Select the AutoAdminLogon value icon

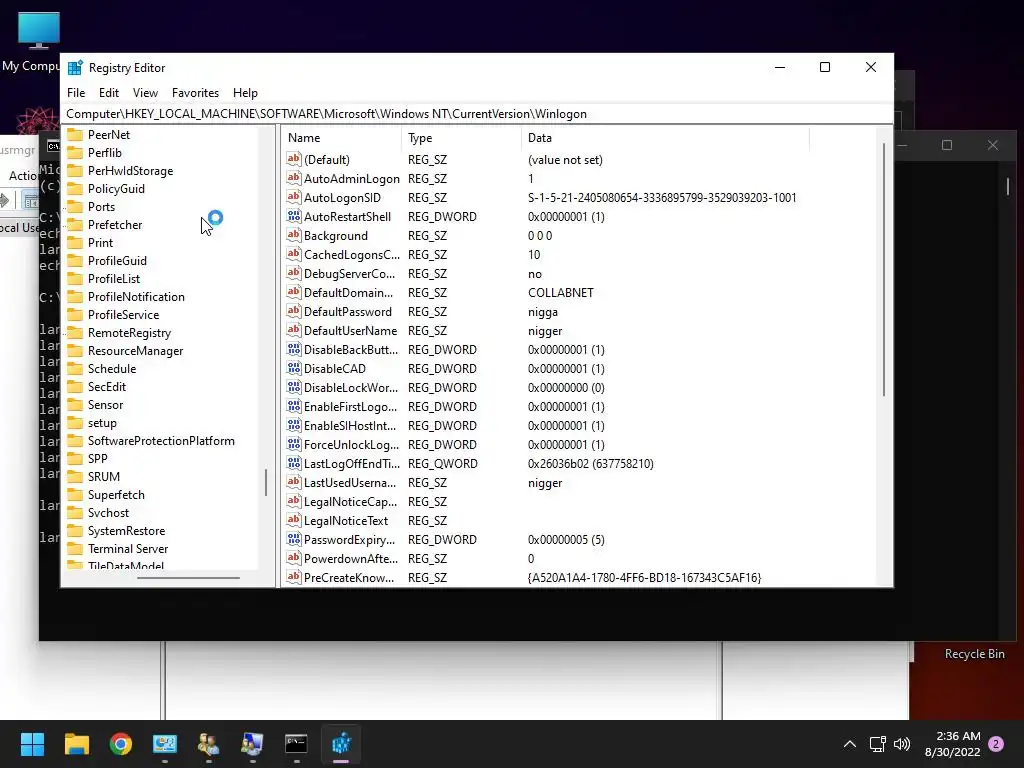tap(294, 178)
